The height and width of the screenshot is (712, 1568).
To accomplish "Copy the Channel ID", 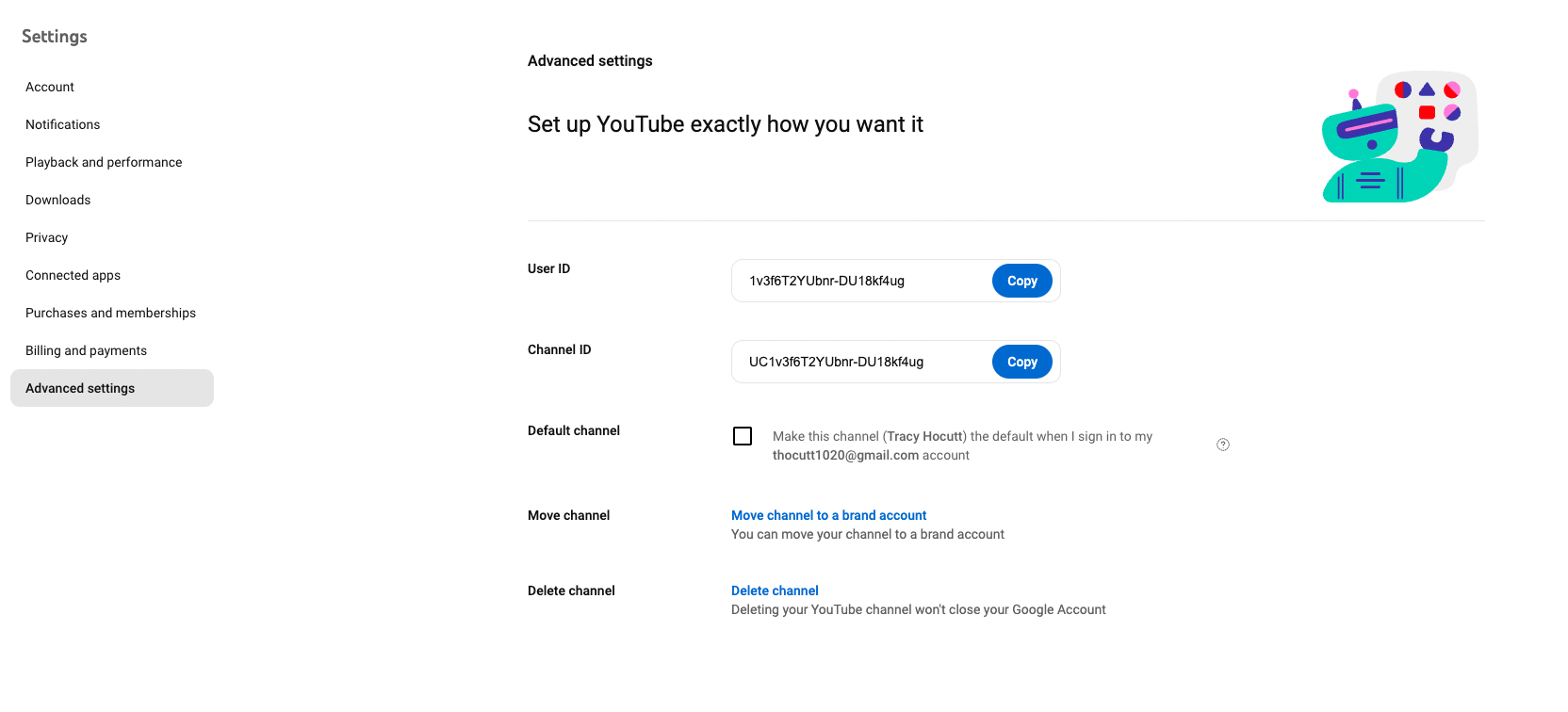I will (1022, 362).
